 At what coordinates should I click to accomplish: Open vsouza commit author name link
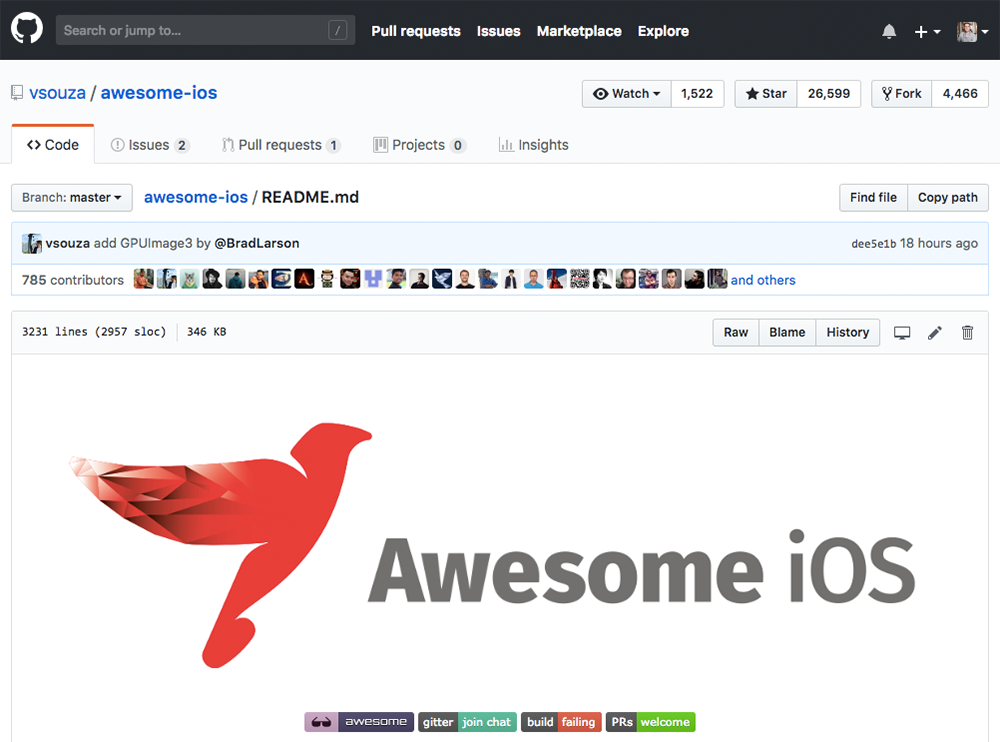click(x=68, y=243)
